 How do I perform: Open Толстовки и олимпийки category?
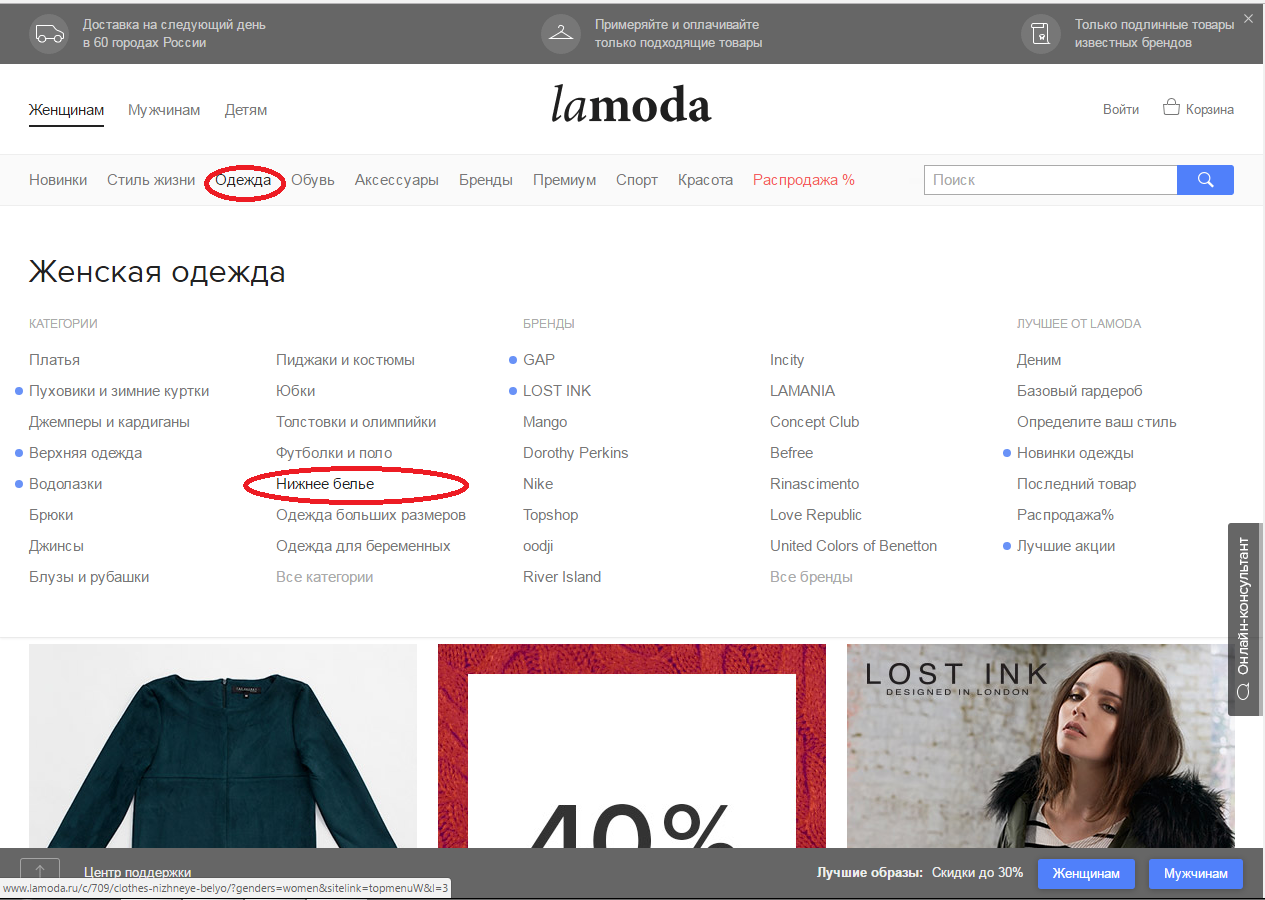pos(356,422)
